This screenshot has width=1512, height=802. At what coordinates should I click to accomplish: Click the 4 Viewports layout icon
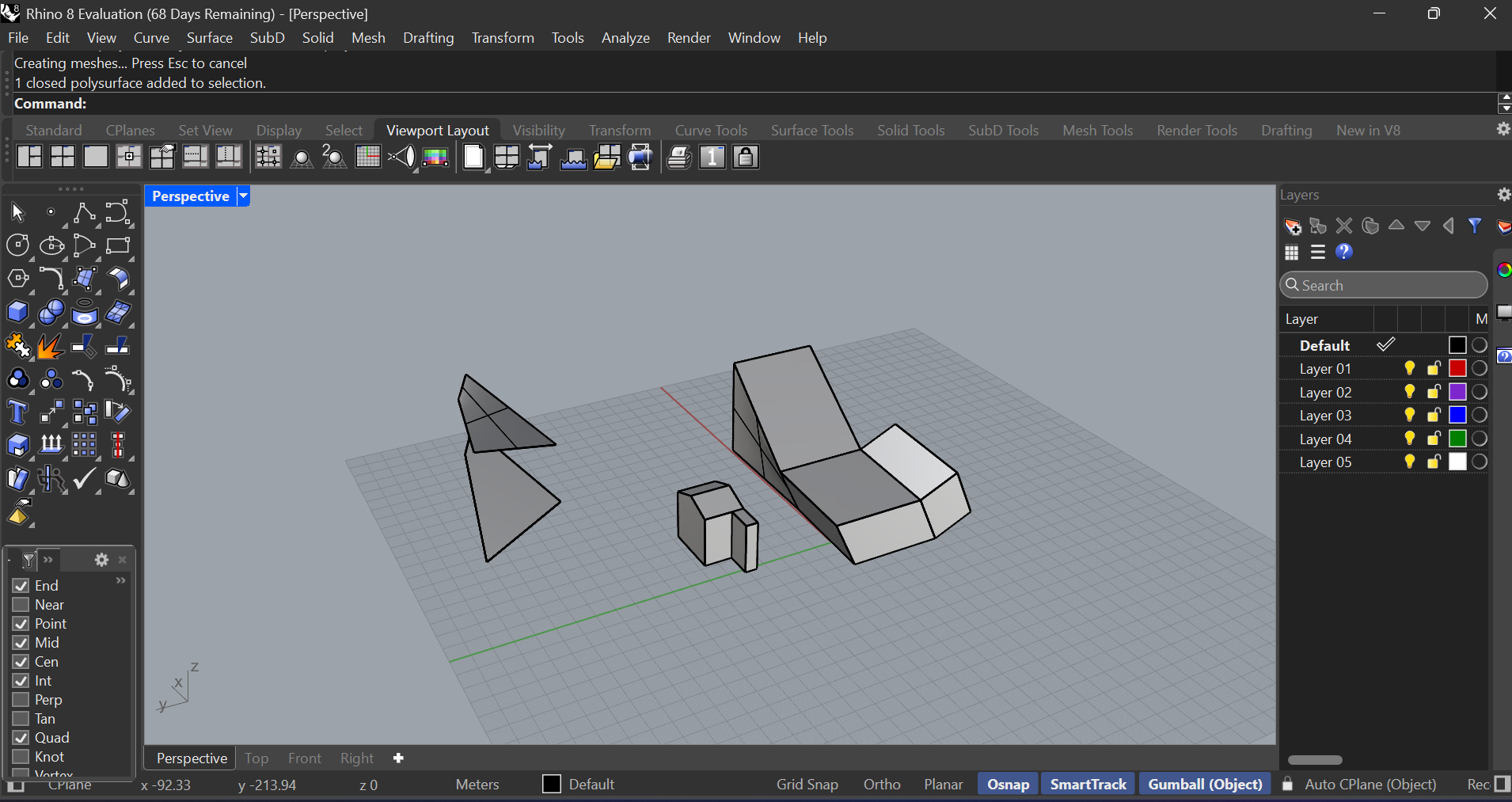(x=63, y=158)
